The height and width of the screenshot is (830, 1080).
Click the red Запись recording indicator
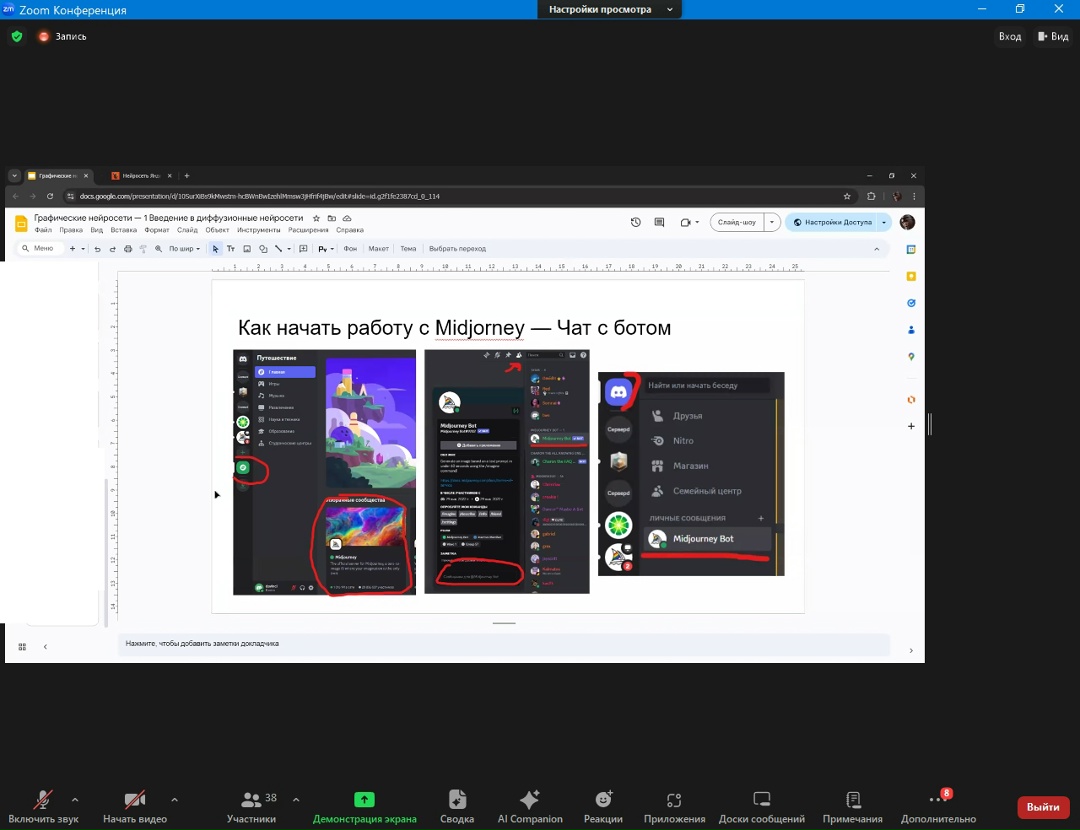click(x=62, y=37)
